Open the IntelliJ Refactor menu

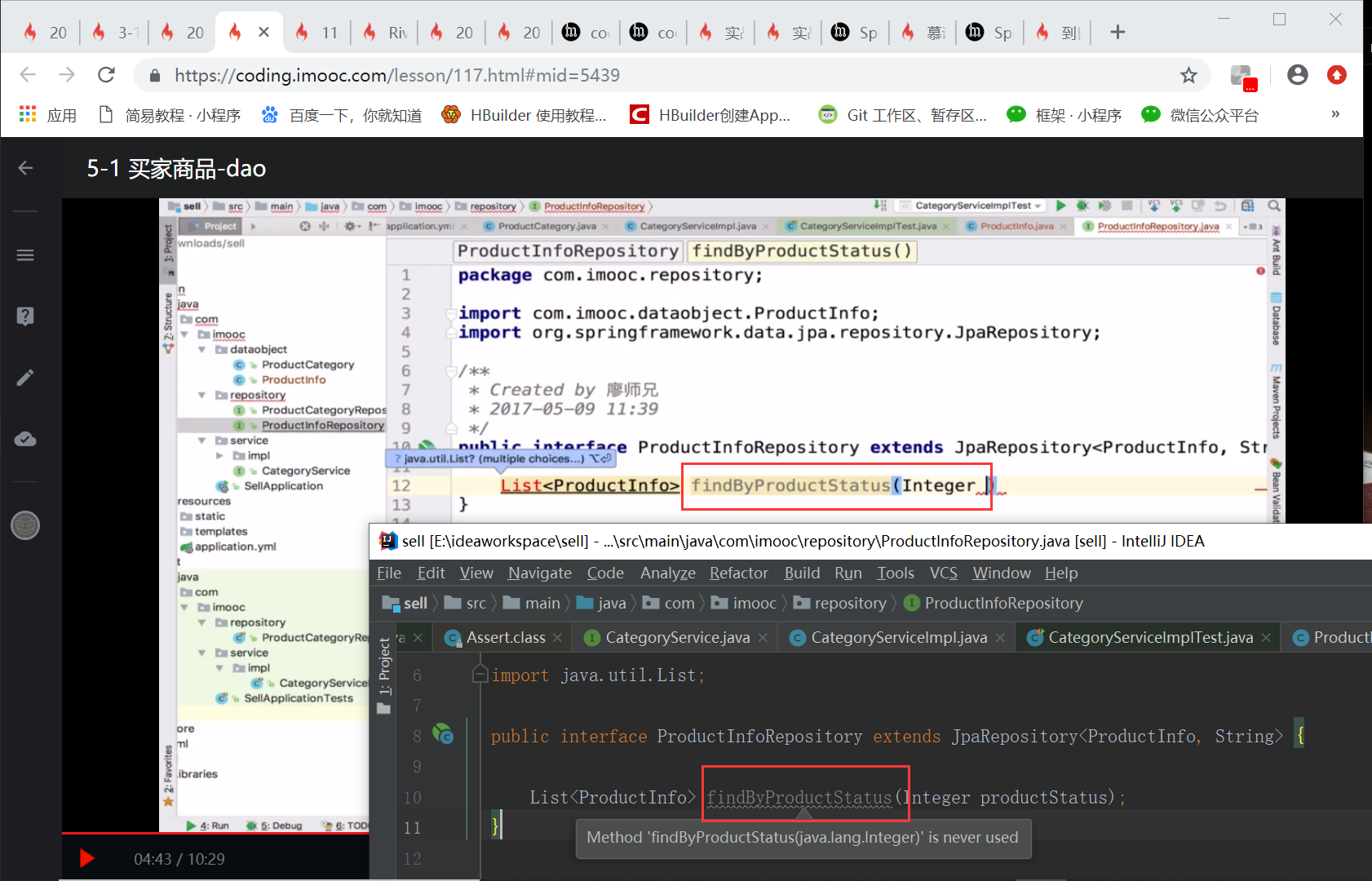tap(739, 573)
